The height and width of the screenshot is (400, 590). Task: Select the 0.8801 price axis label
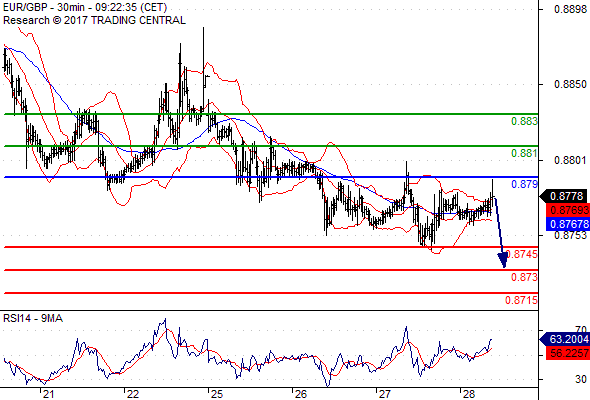click(x=570, y=161)
